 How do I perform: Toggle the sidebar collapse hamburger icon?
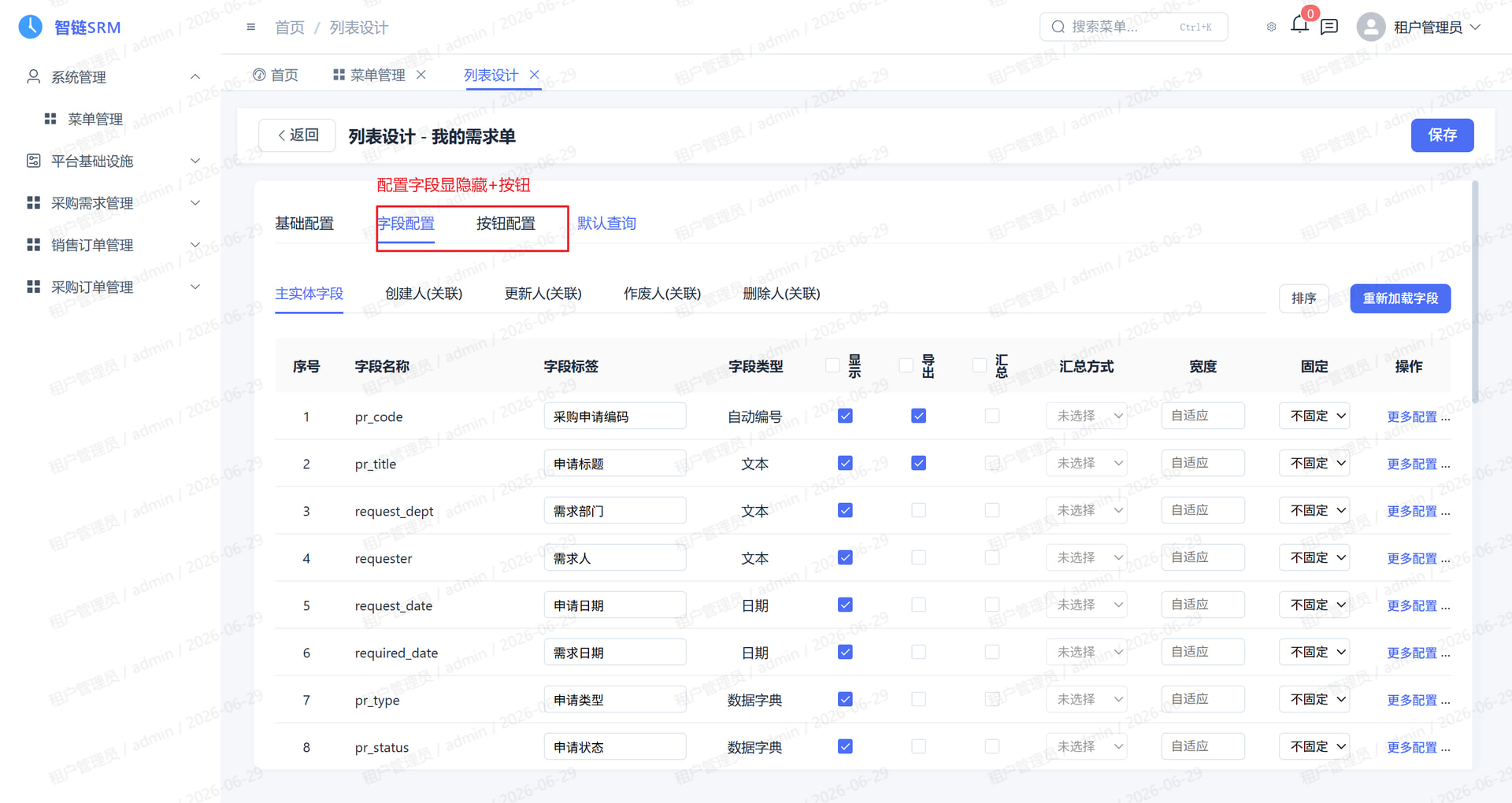tap(250, 28)
